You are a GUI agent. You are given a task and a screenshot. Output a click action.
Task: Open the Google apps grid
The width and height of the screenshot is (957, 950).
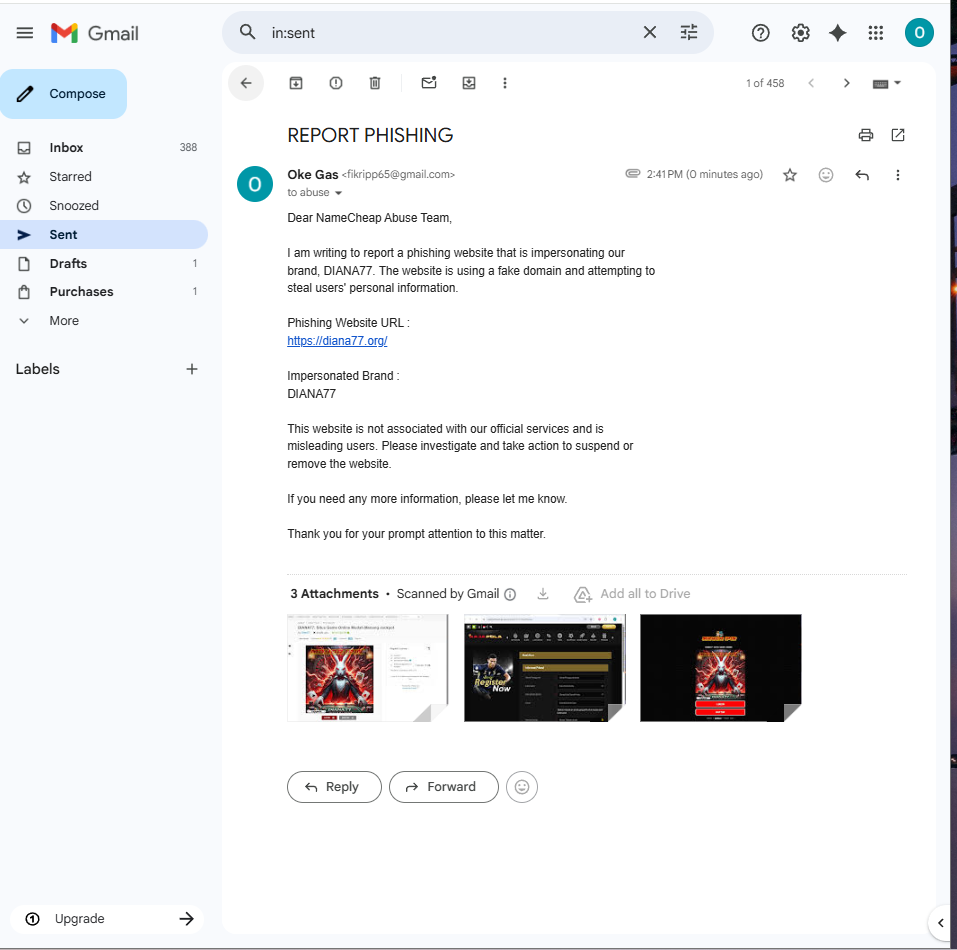coord(876,33)
